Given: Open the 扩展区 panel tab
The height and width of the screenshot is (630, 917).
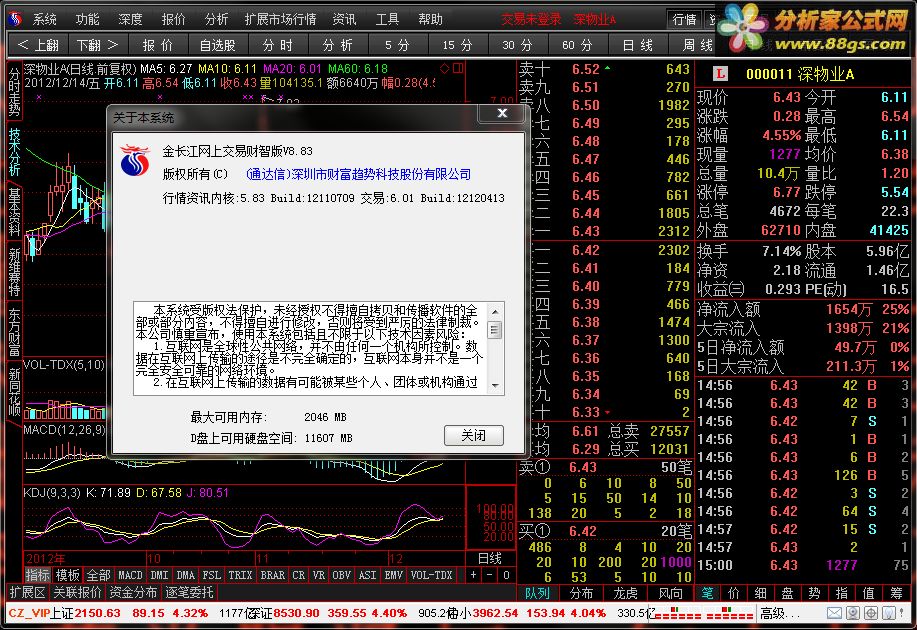Looking at the screenshot, I should pyautogui.click(x=27, y=593).
